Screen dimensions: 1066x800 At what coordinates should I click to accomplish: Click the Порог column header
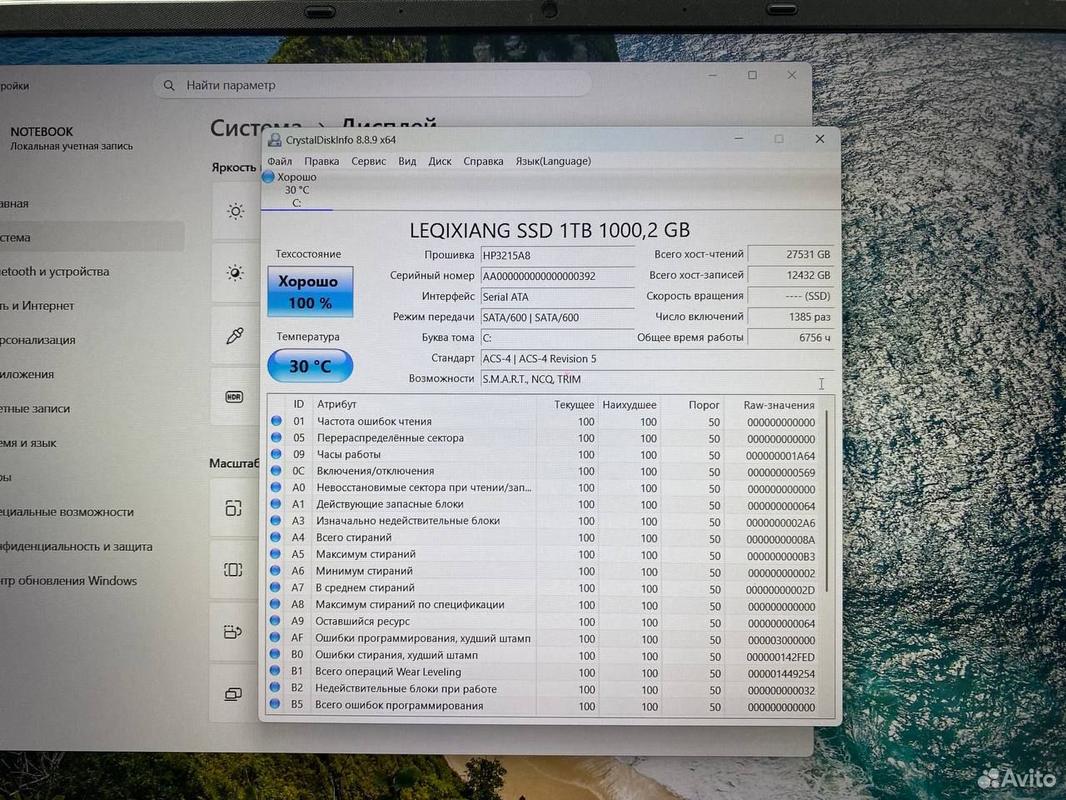(704, 404)
